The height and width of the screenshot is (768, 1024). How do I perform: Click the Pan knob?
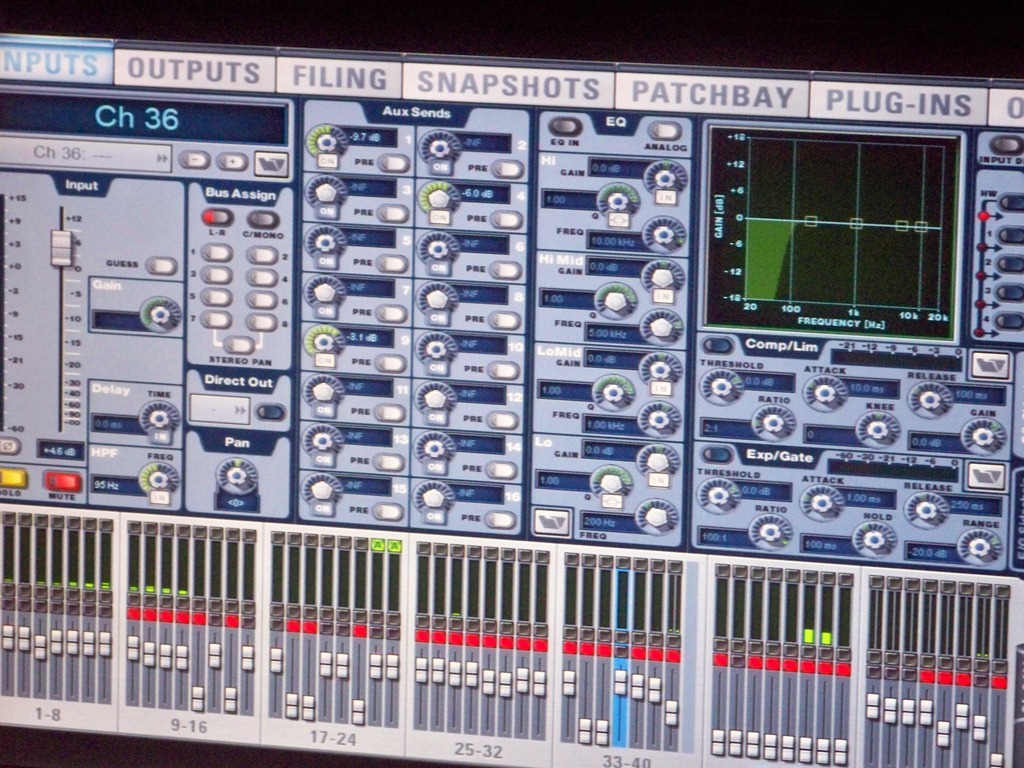point(237,477)
